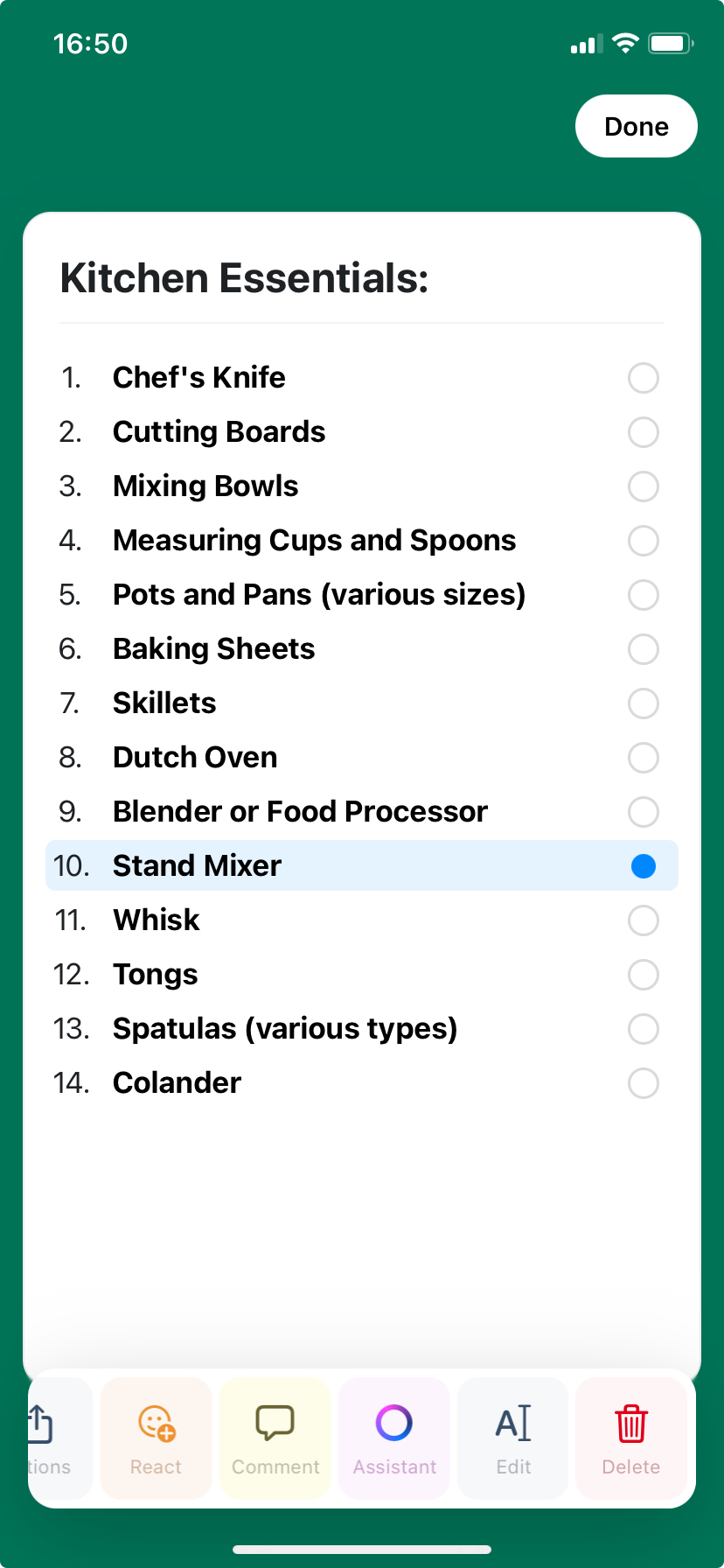
Task: Tap the React emoji icon
Action: [x=157, y=1423]
